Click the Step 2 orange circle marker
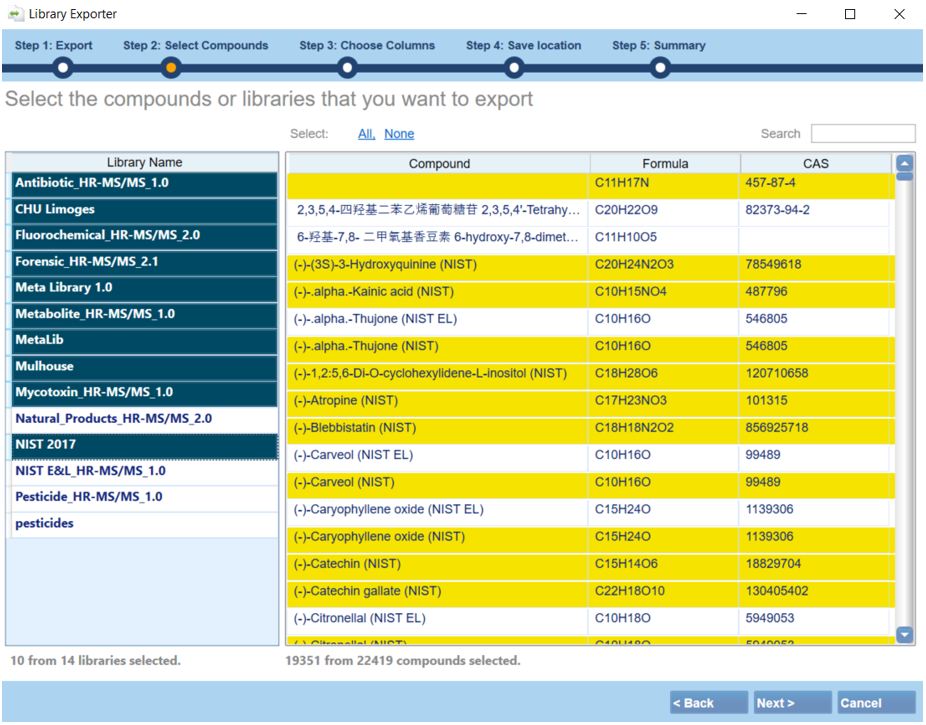Screen dimensions: 926x725 click(x=171, y=68)
